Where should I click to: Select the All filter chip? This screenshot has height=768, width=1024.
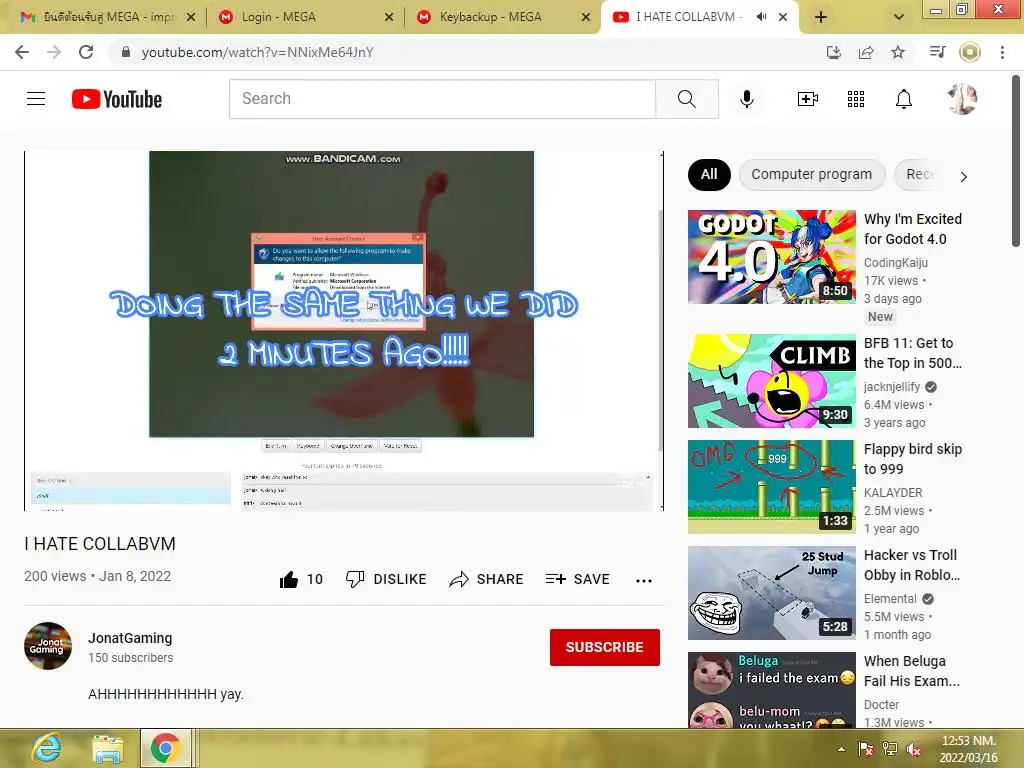click(x=709, y=174)
